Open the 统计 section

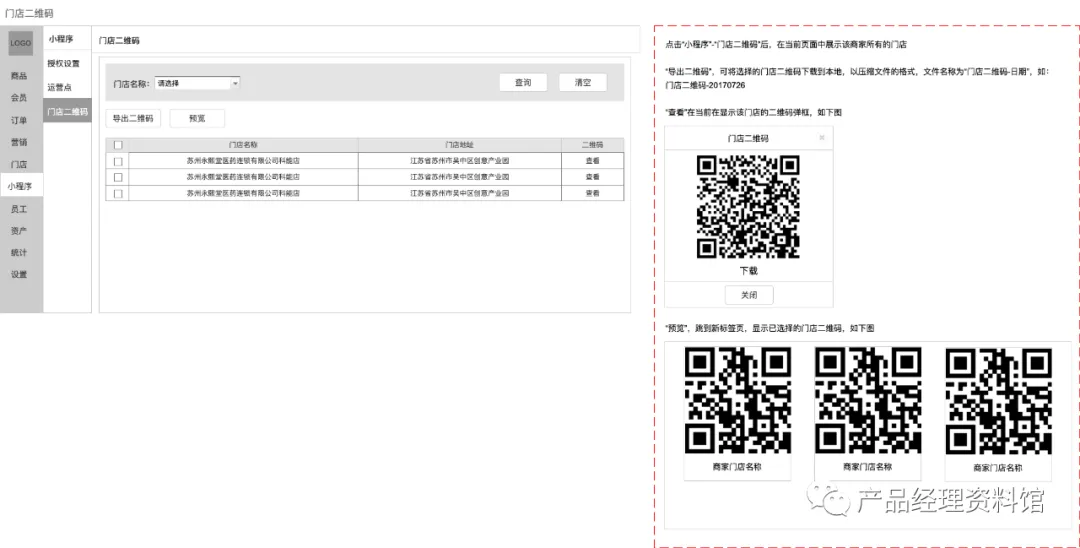[x=19, y=253]
